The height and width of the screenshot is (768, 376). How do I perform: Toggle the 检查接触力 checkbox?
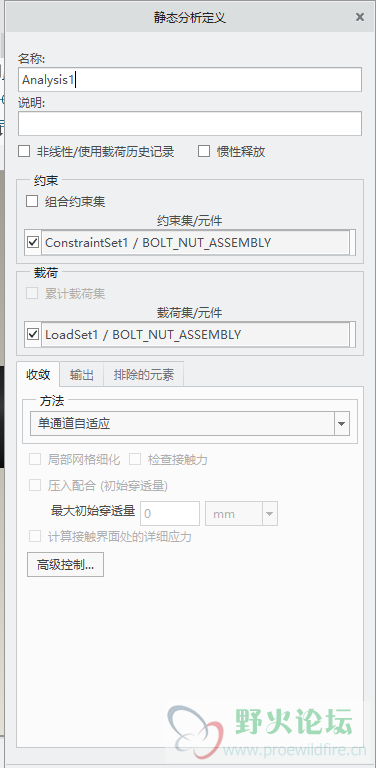point(135,459)
